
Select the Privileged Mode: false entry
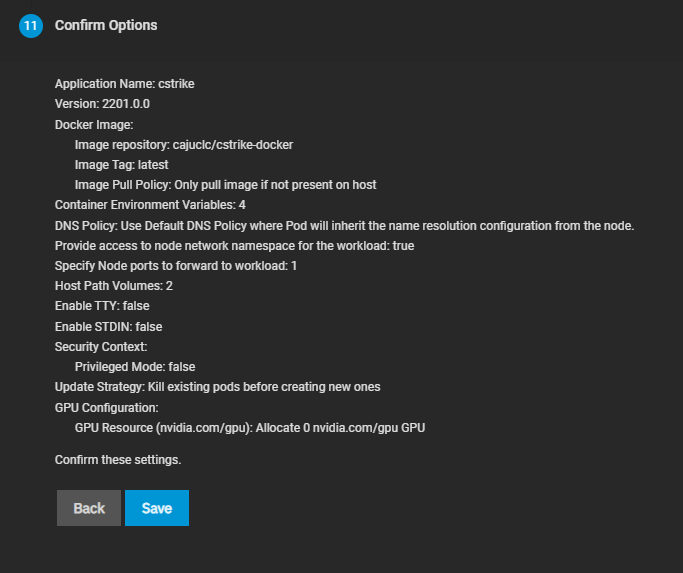coord(135,367)
